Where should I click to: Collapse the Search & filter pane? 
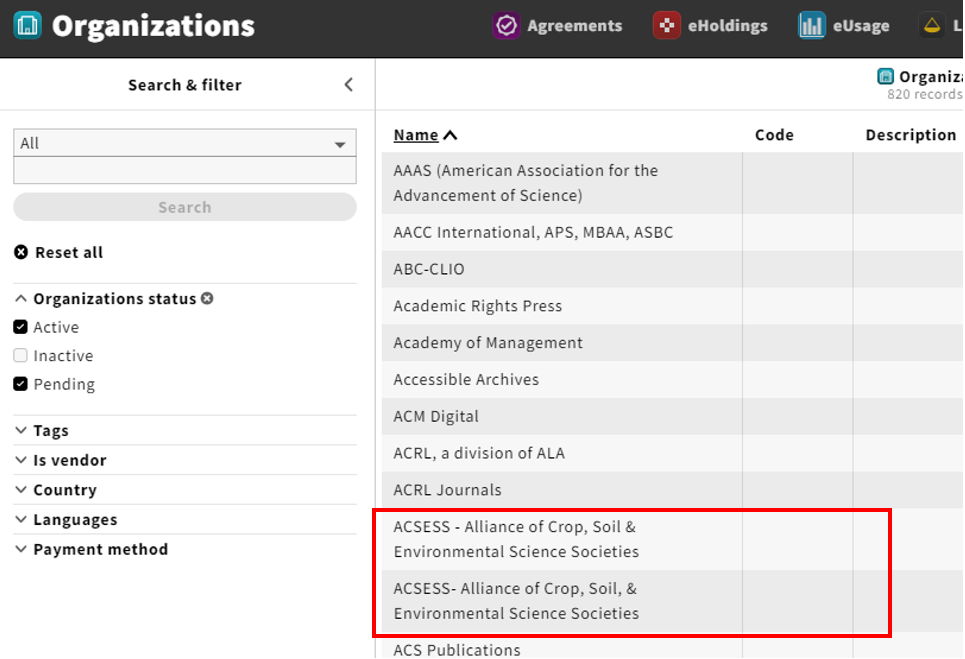[348, 85]
